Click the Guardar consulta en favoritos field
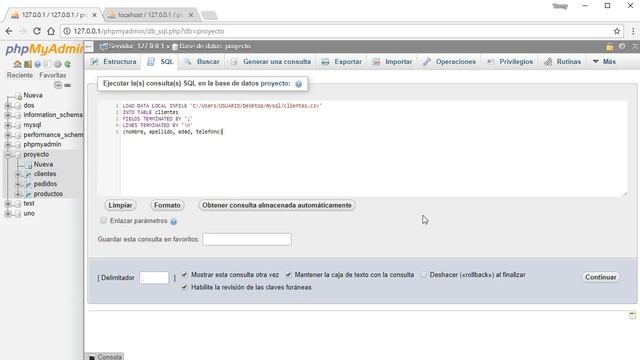 247,239
